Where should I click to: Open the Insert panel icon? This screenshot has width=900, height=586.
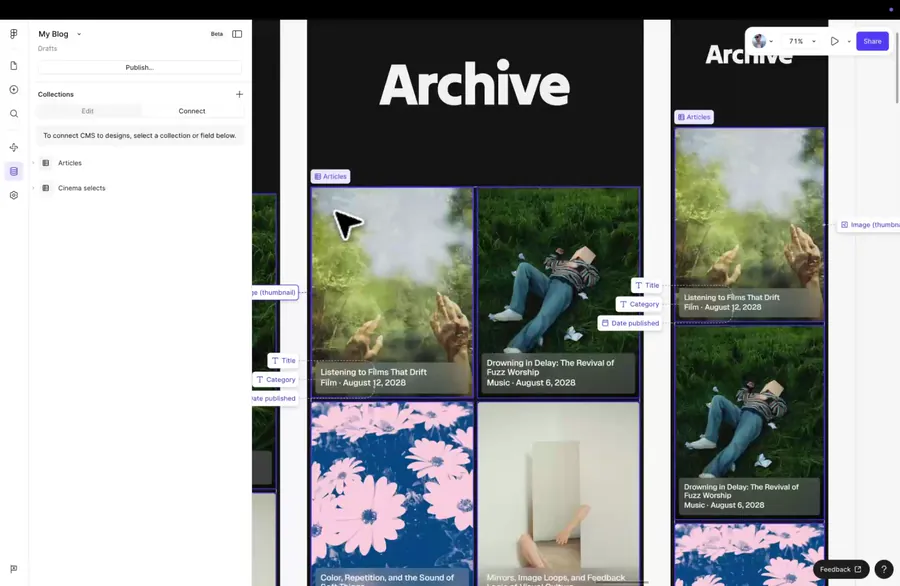click(x=13, y=88)
